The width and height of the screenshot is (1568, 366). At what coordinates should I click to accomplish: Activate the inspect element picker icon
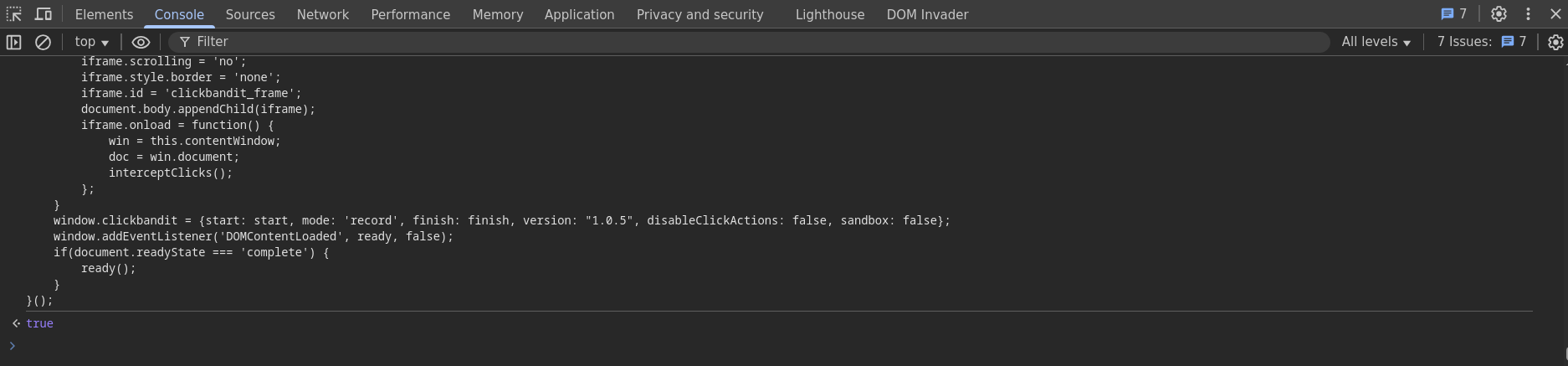click(14, 14)
